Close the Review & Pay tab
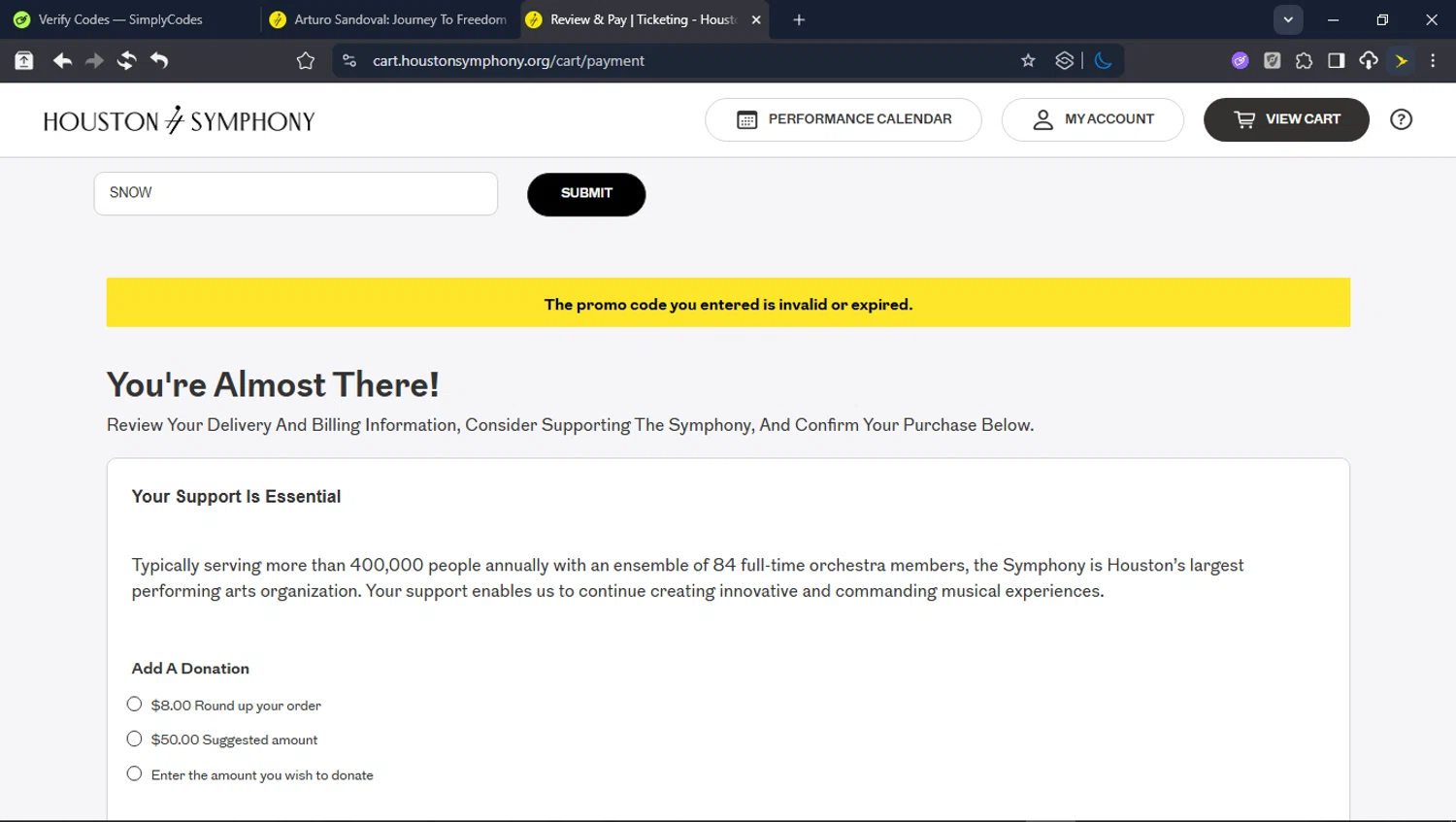This screenshot has width=1456, height=822. 756,19
